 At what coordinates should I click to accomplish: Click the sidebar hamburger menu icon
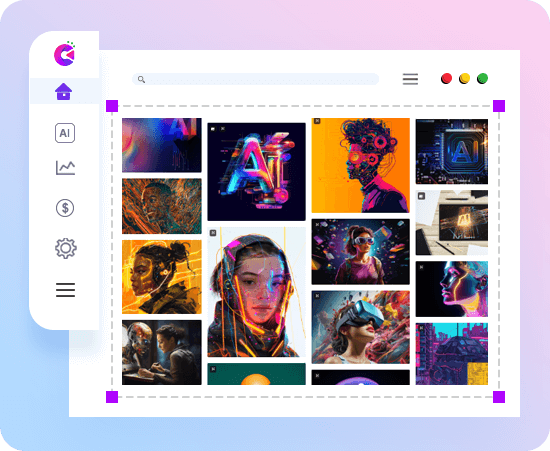click(x=65, y=290)
